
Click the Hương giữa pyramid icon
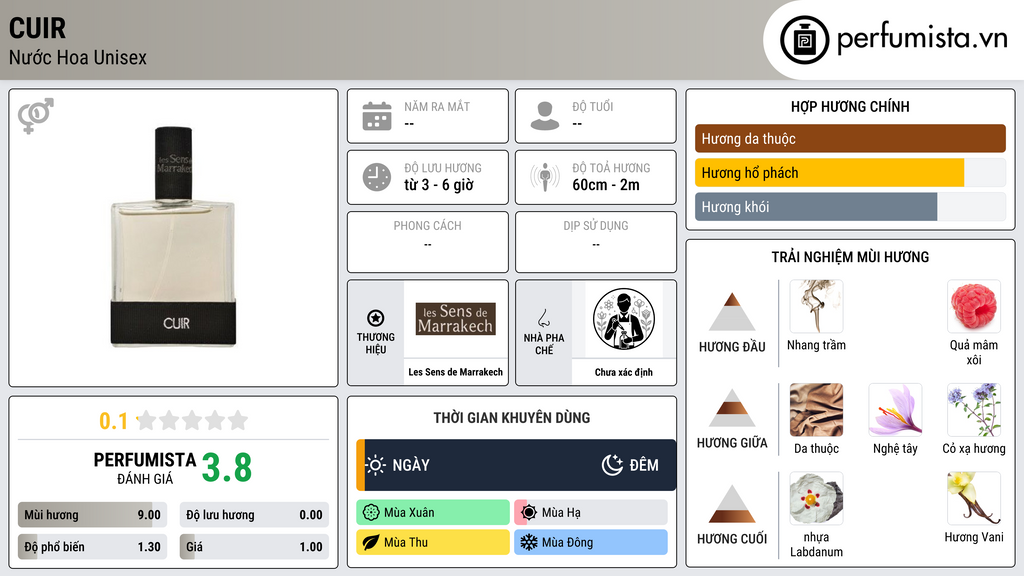pyautogui.click(x=732, y=408)
